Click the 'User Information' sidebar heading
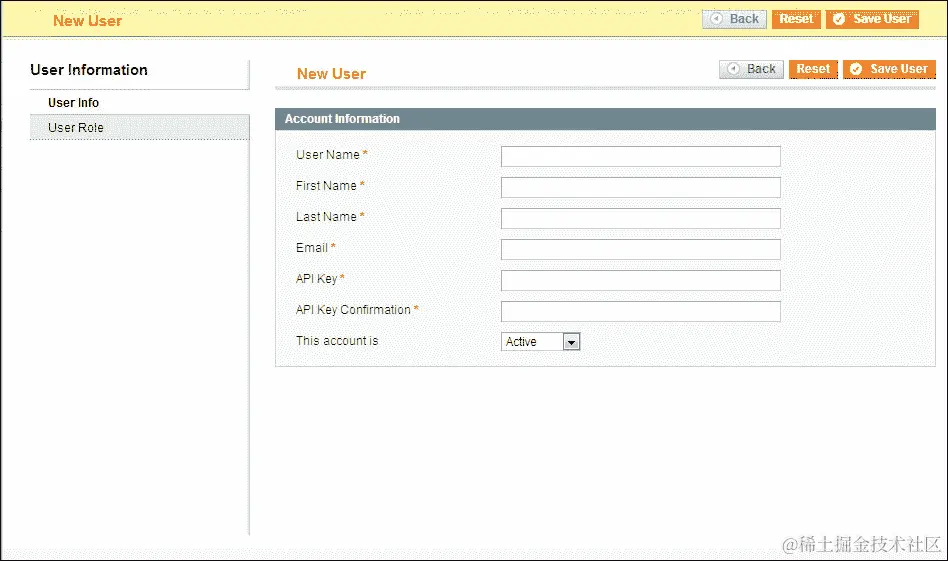This screenshot has width=948, height=561. [89, 70]
